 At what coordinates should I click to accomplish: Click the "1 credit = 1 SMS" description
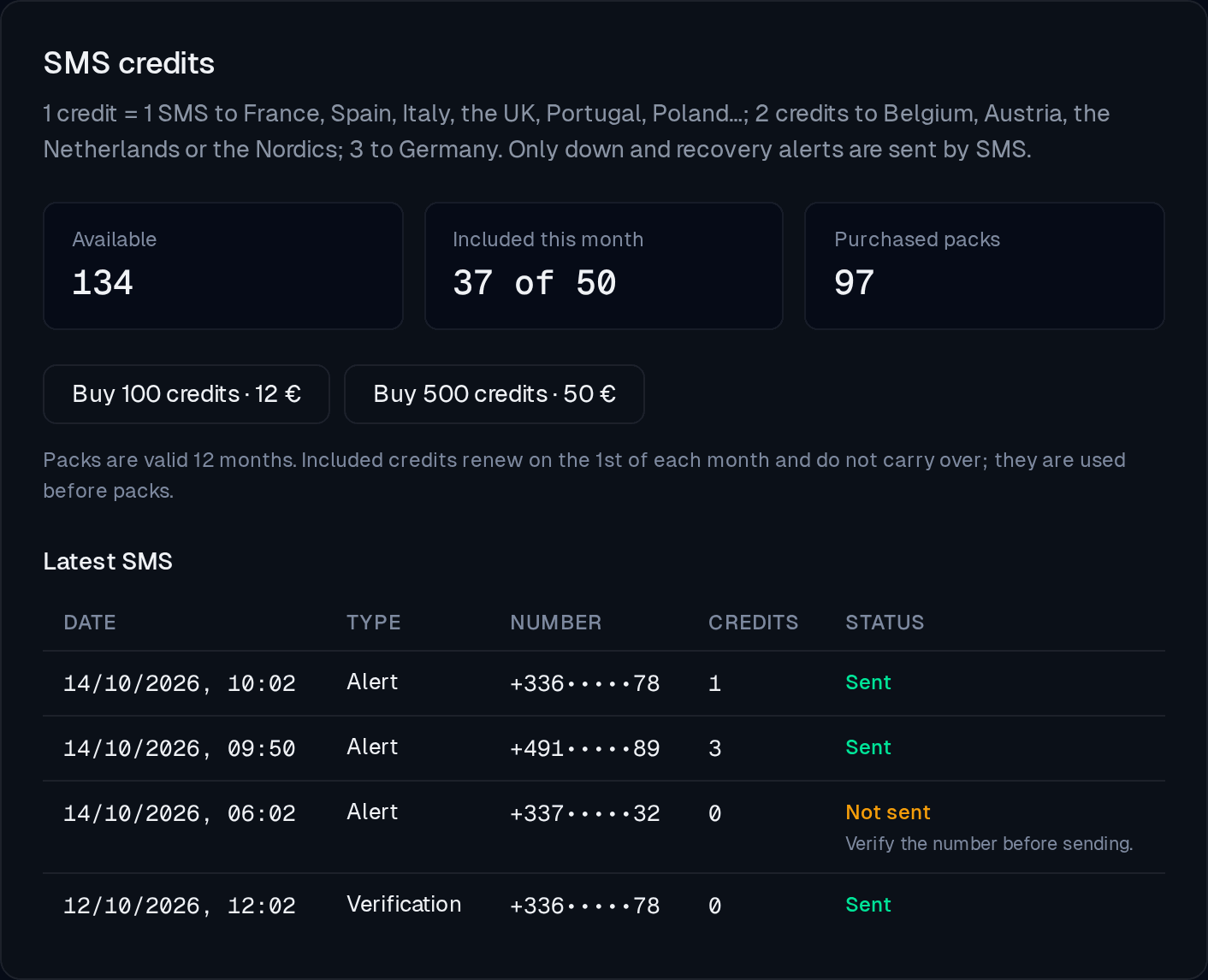[x=577, y=132]
